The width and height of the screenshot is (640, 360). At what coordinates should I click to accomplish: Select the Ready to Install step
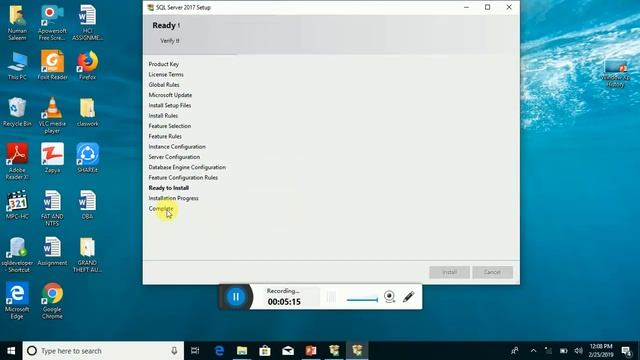169,188
